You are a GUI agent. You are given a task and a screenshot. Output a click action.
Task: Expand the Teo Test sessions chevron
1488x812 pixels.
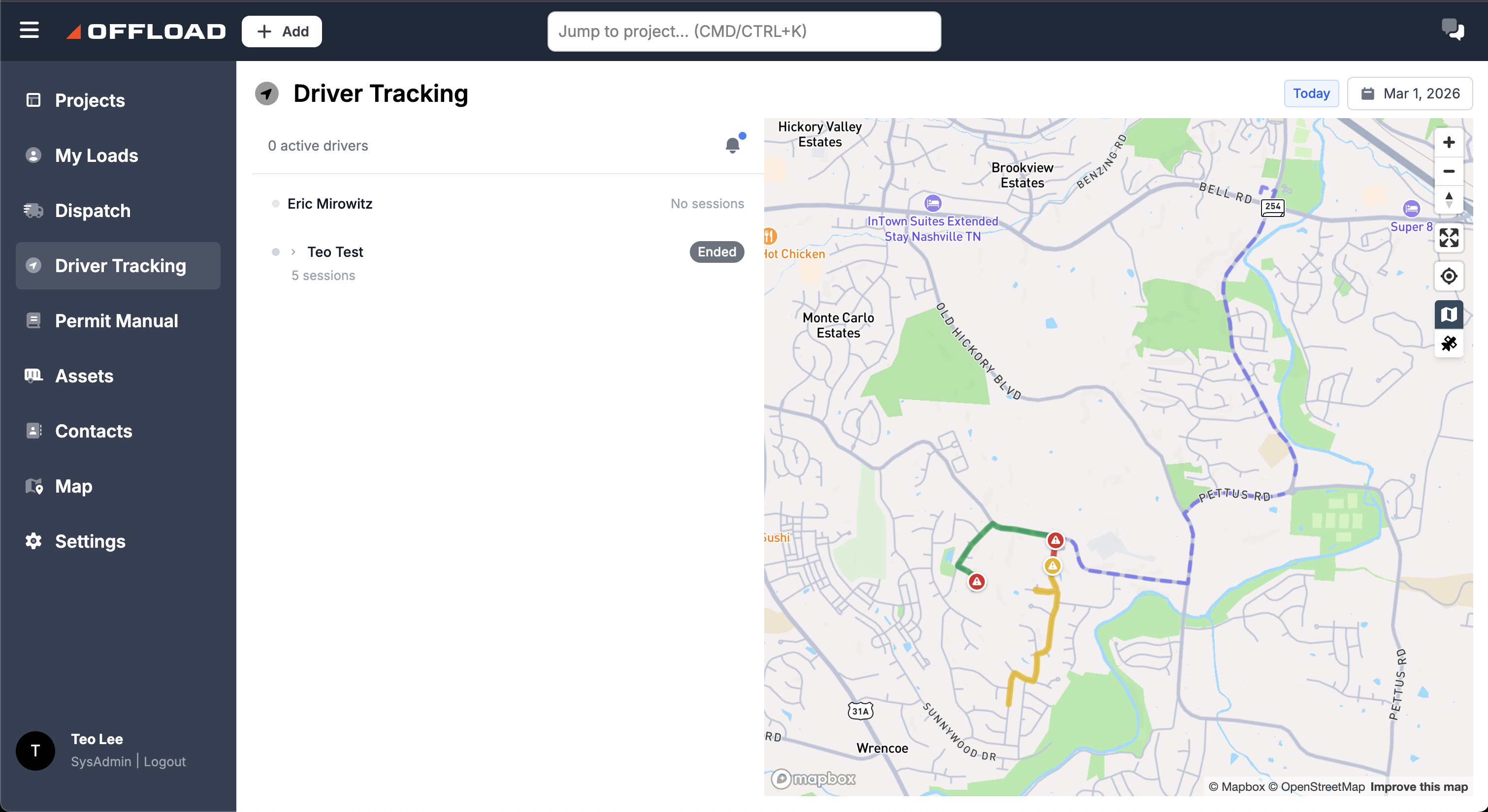point(293,252)
